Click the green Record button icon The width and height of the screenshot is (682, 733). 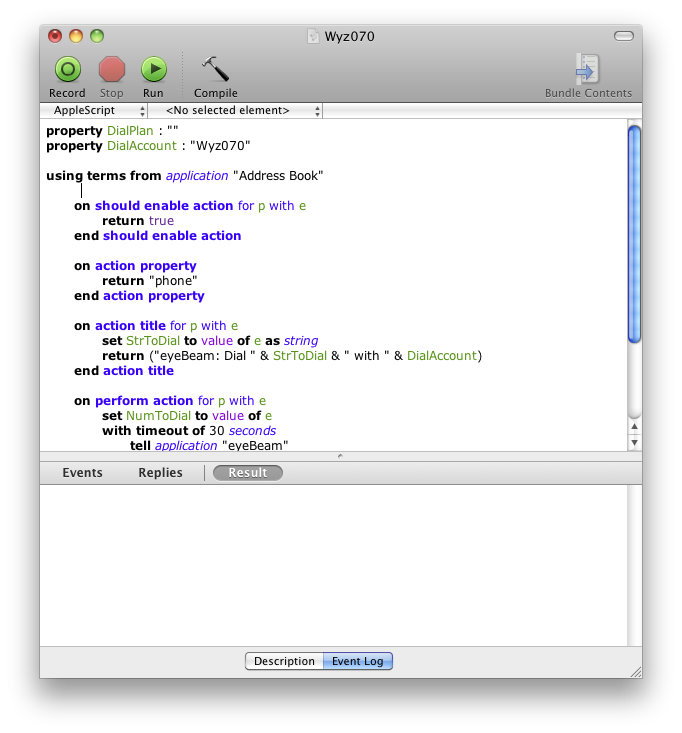[67, 69]
